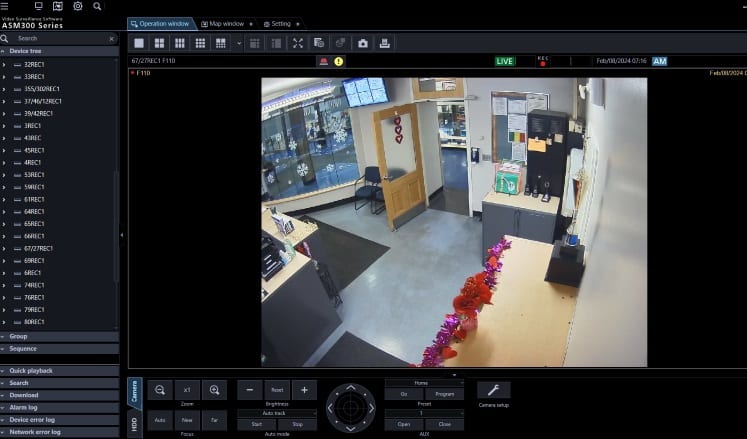This screenshot has width=747, height=439.
Task: Click the magnifier search icon in top bar
Action: pyautogui.click(x=97, y=6)
